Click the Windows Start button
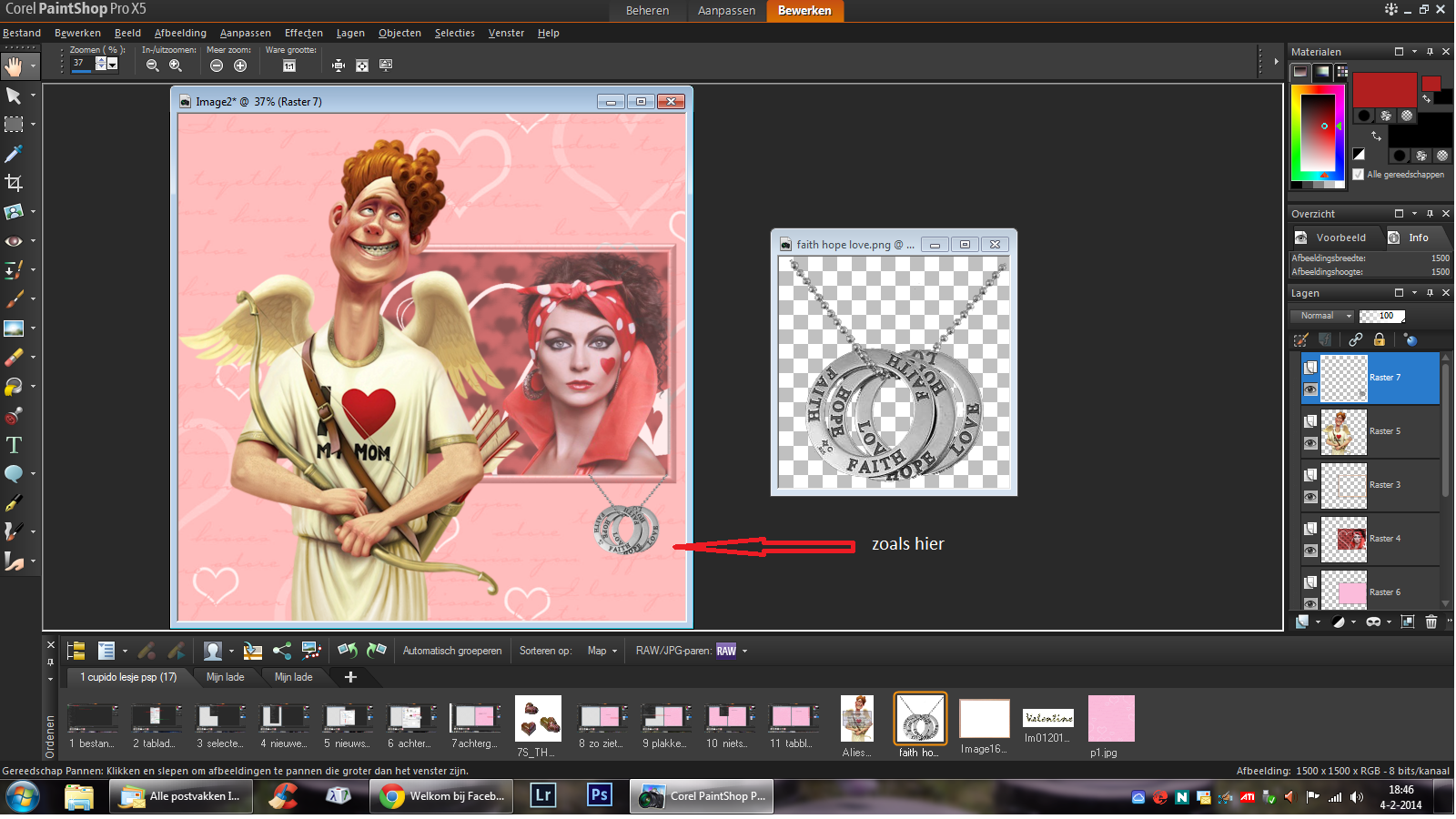This screenshot has width=1456, height=819. click(22, 797)
